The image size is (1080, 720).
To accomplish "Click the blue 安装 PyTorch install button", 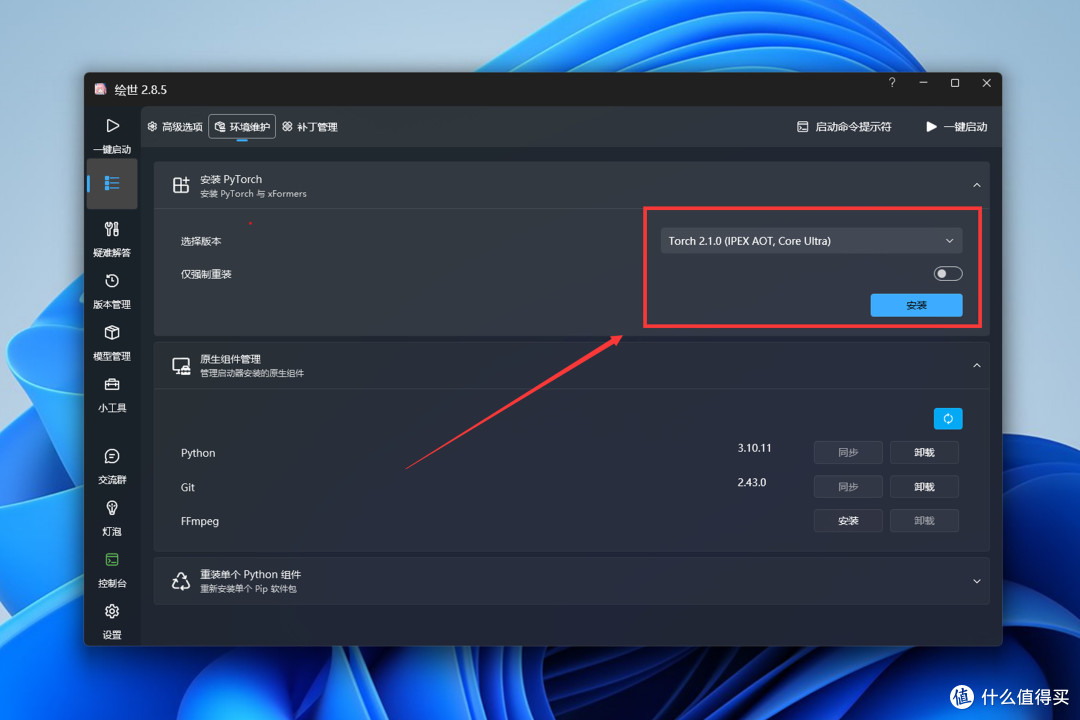I will (916, 305).
